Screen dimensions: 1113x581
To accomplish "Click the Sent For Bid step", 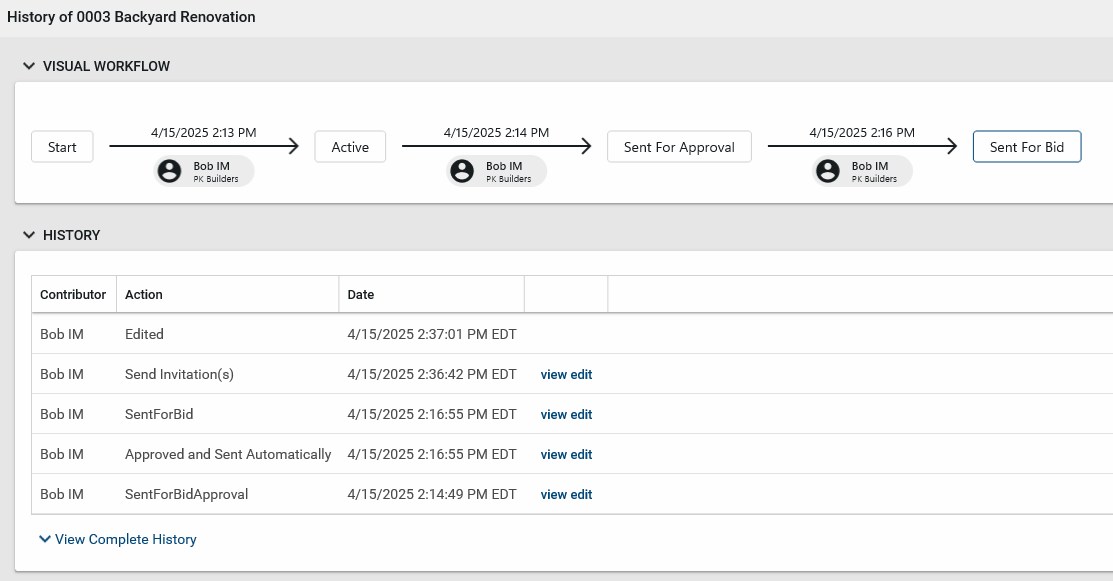I will pyautogui.click(x=1026, y=147).
